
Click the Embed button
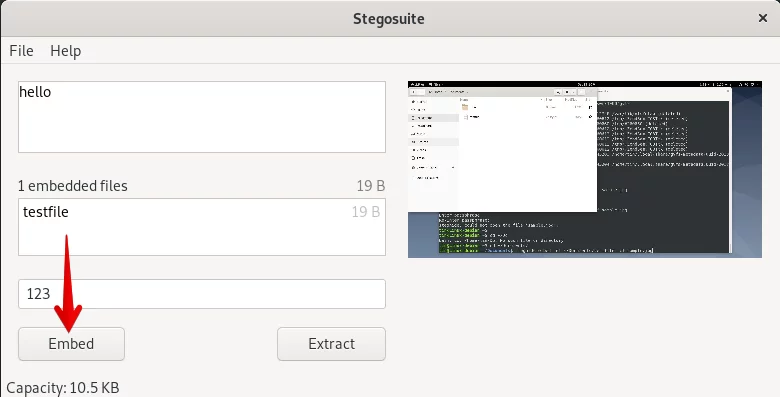point(71,344)
